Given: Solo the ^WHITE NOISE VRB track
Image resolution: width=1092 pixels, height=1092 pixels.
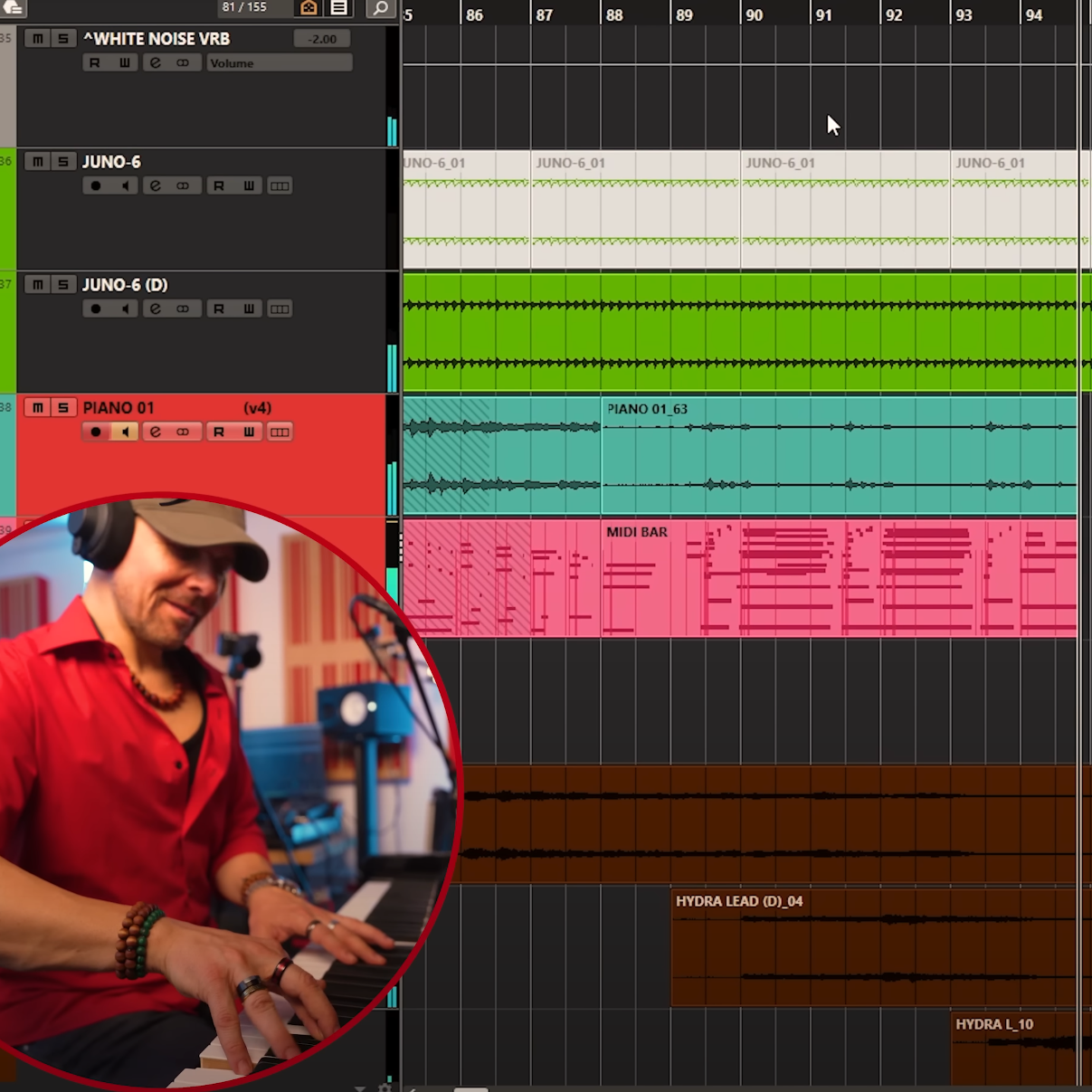Looking at the screenshot, I should 62,39.
